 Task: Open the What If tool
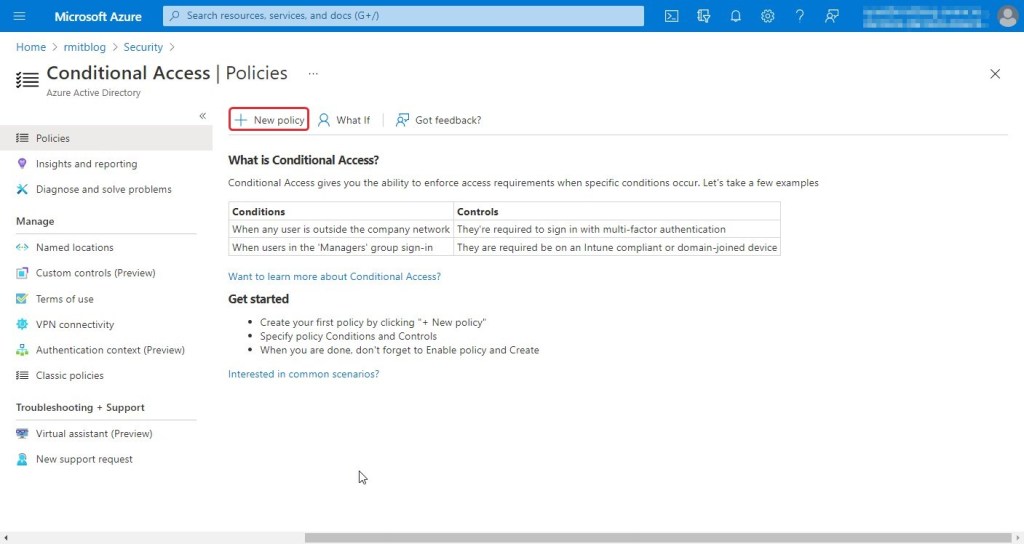click(x=344, y=120)
